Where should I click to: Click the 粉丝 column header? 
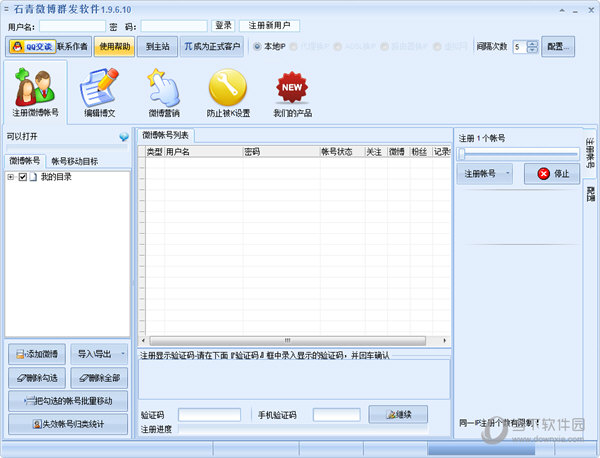click(421, 152)
